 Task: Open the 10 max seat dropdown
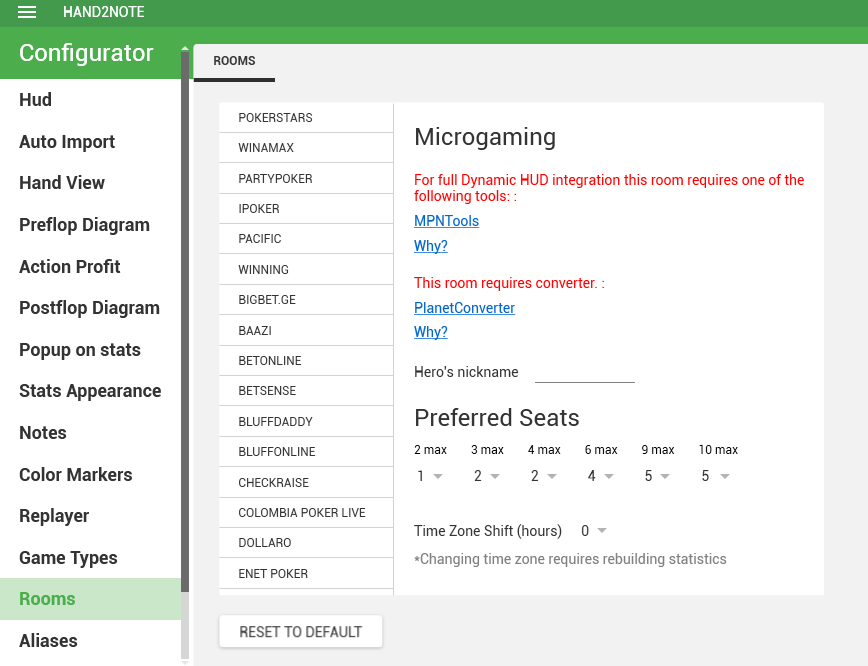[x=716, y=476]
